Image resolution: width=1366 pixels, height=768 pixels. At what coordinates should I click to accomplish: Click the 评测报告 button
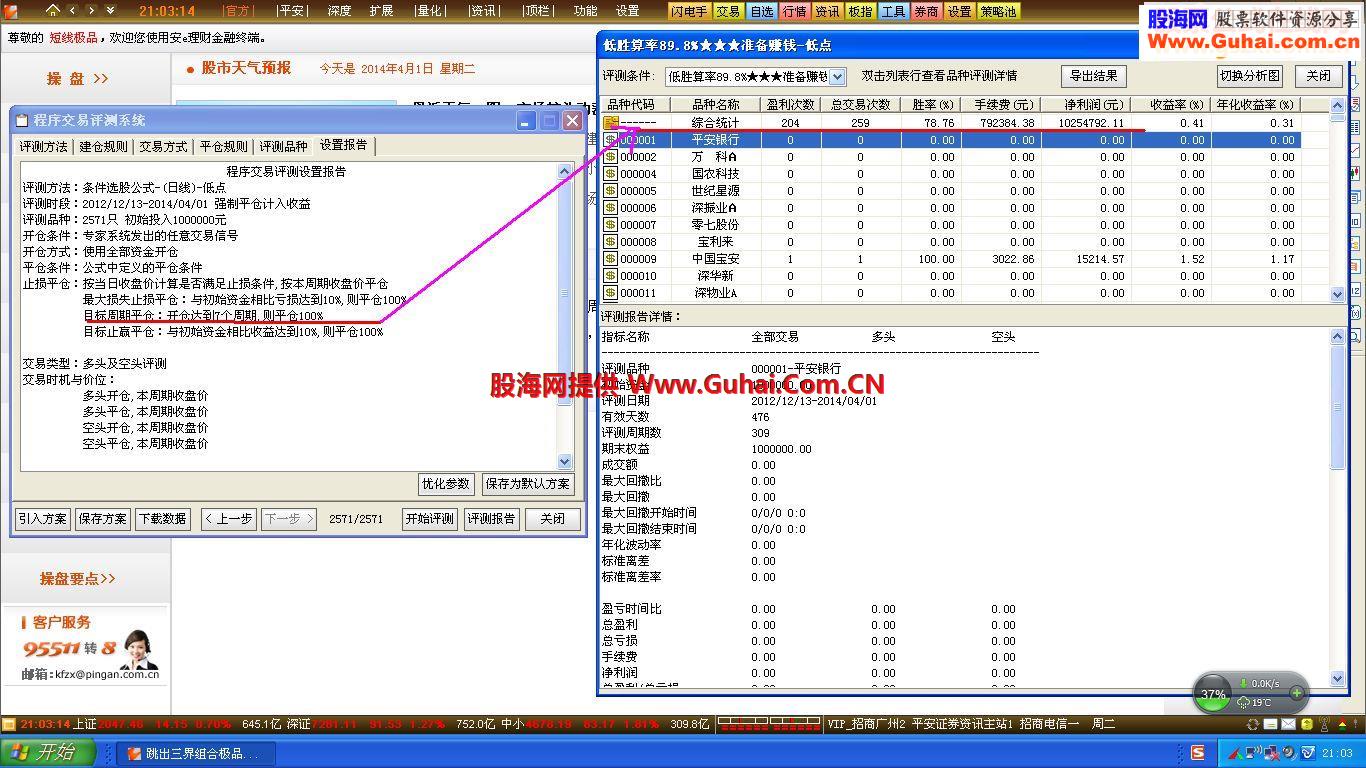click(x=492, y=519)
